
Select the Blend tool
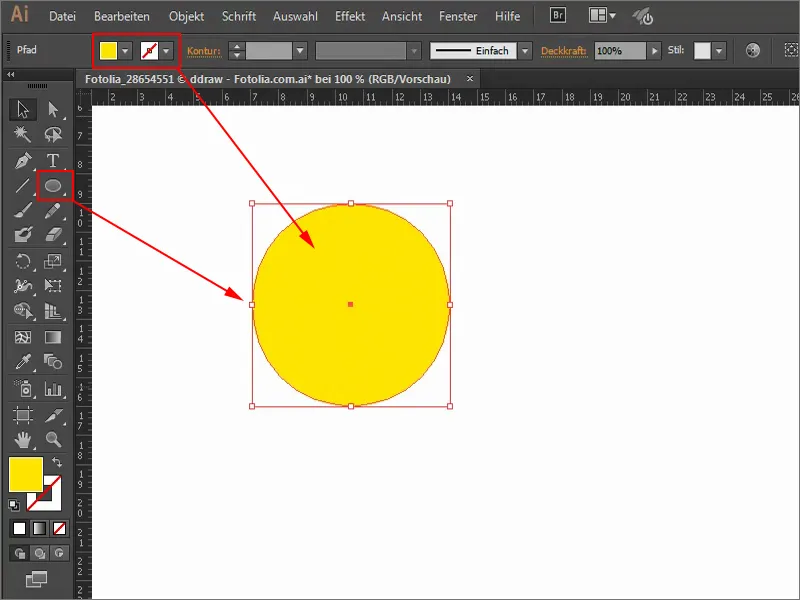tap(53, 362)
